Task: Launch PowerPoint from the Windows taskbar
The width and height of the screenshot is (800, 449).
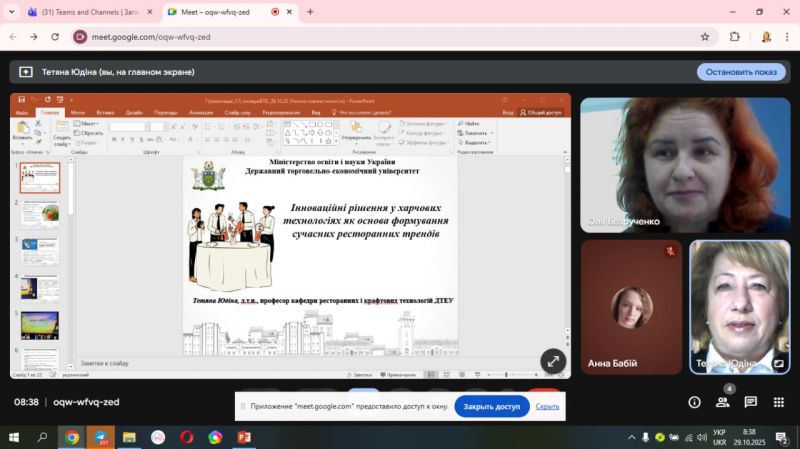Action: (244, 437)
